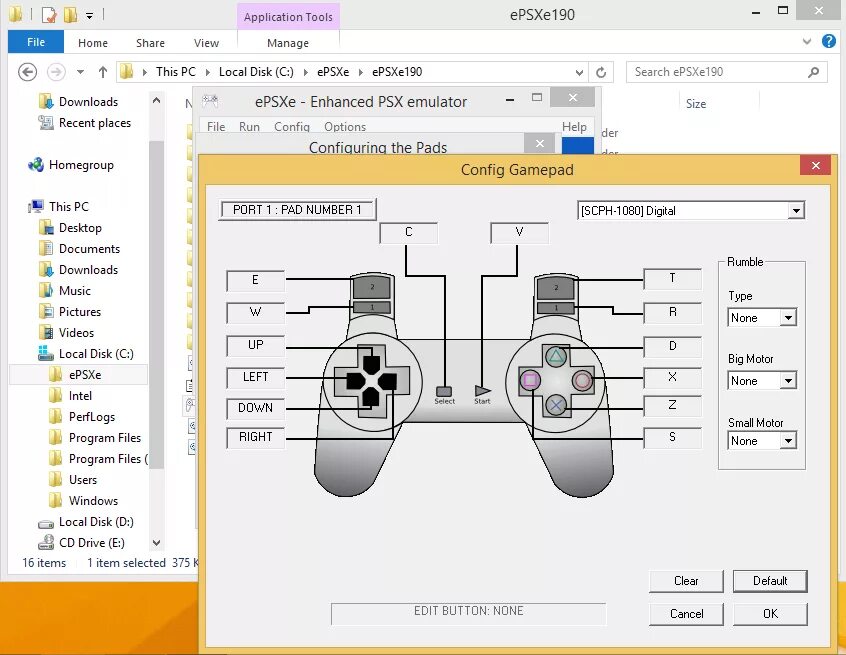Edit the UP direction mapping field
This screenshot has width=846, height=655.
[255, 345]
